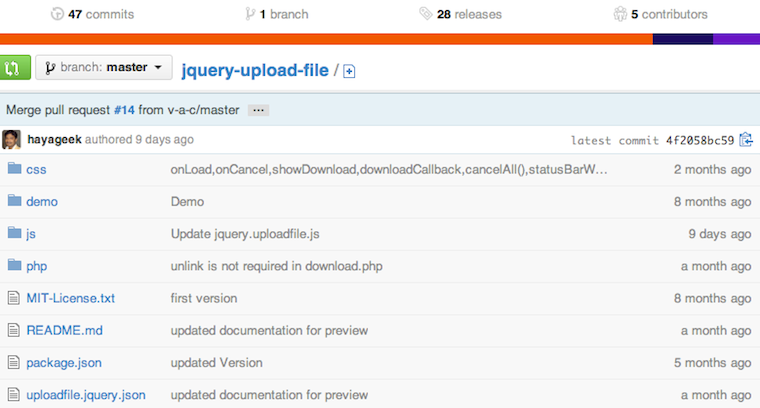Click the js folder icon
The height and width of the screenshot is (408, 760).
point(15,233)
